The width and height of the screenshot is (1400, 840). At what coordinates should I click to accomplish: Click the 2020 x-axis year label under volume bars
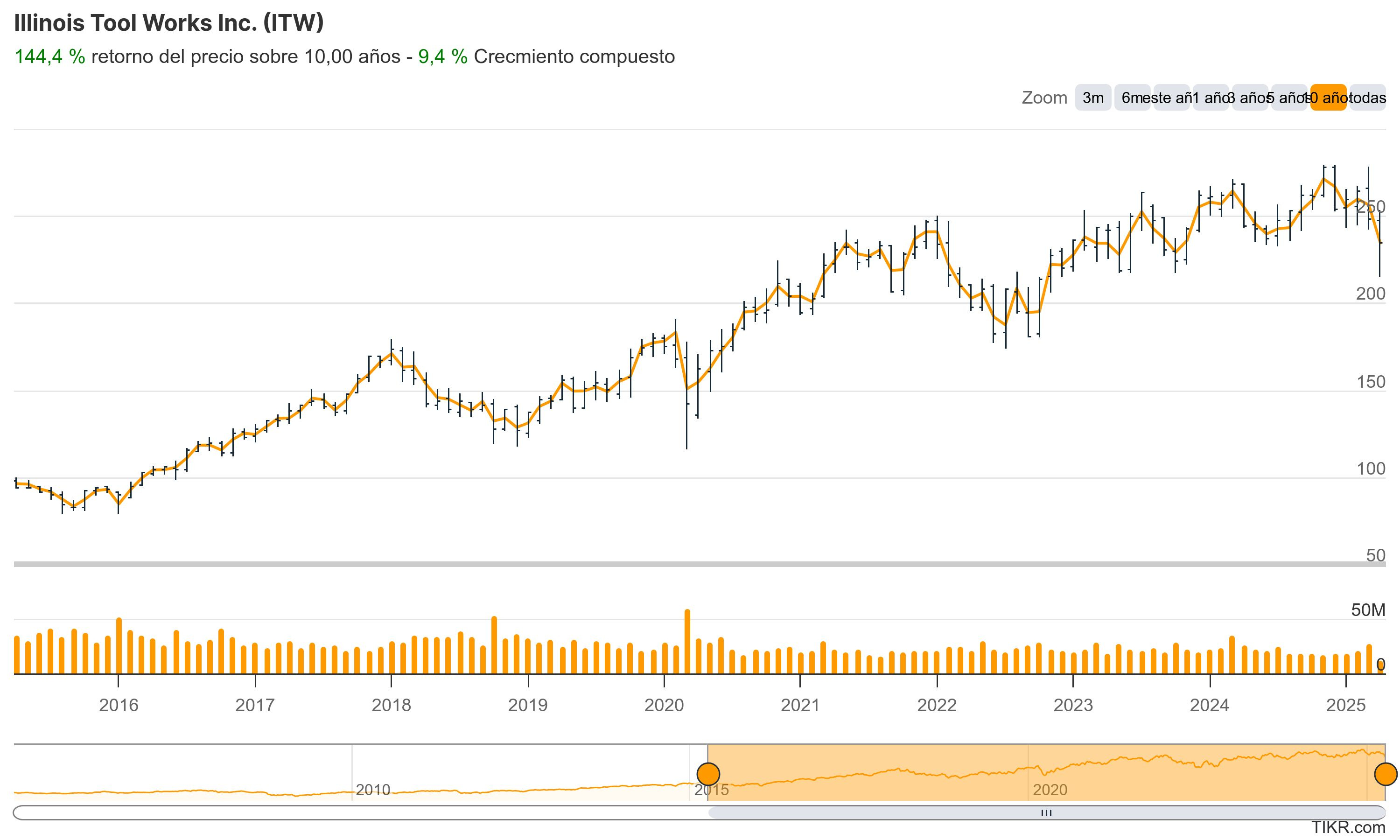[x=664, y=705]
